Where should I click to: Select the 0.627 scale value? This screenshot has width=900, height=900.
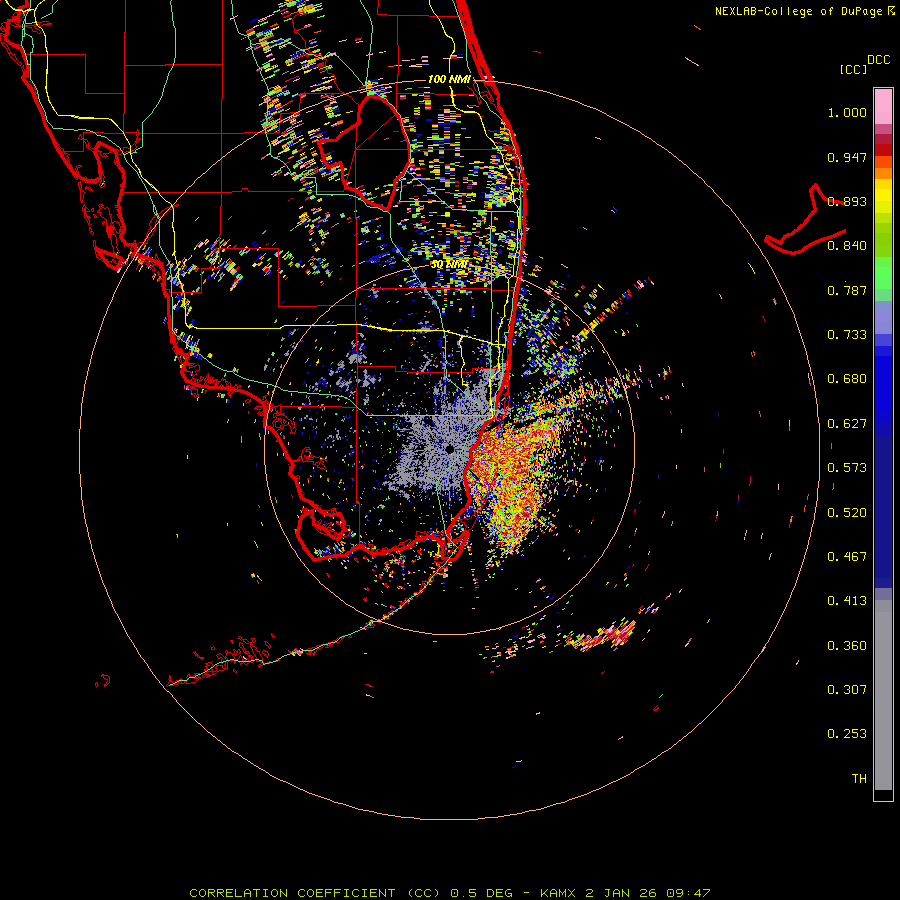click(847, 424)
